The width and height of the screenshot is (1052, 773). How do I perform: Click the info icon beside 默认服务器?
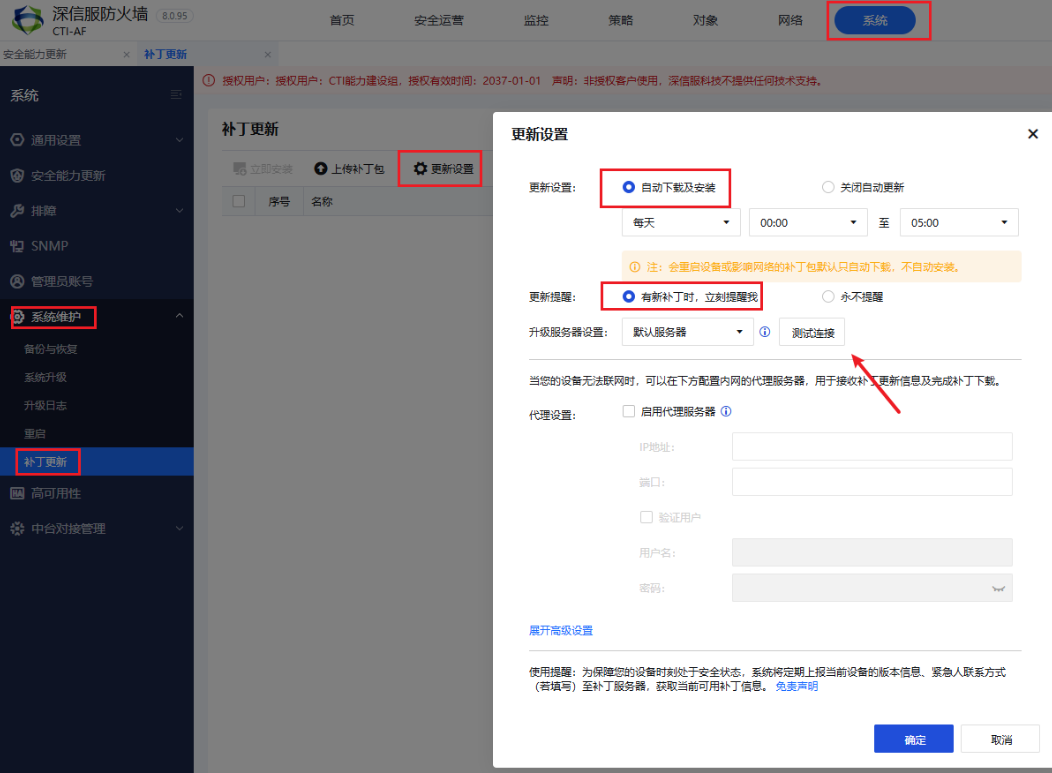click(x=765, y=332)
